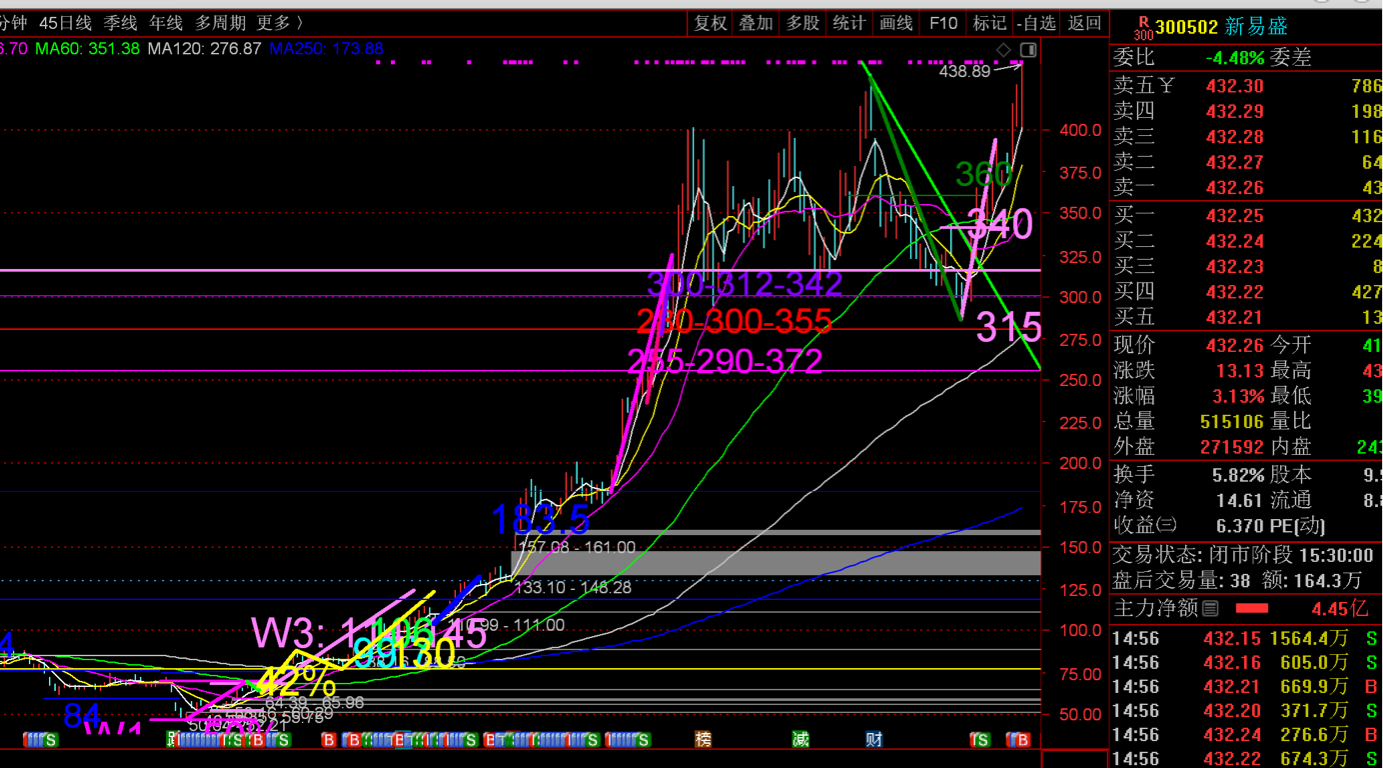Click the stock name 新易盛
This screenshot has width=1383, height=769.
pos(1257,27)
